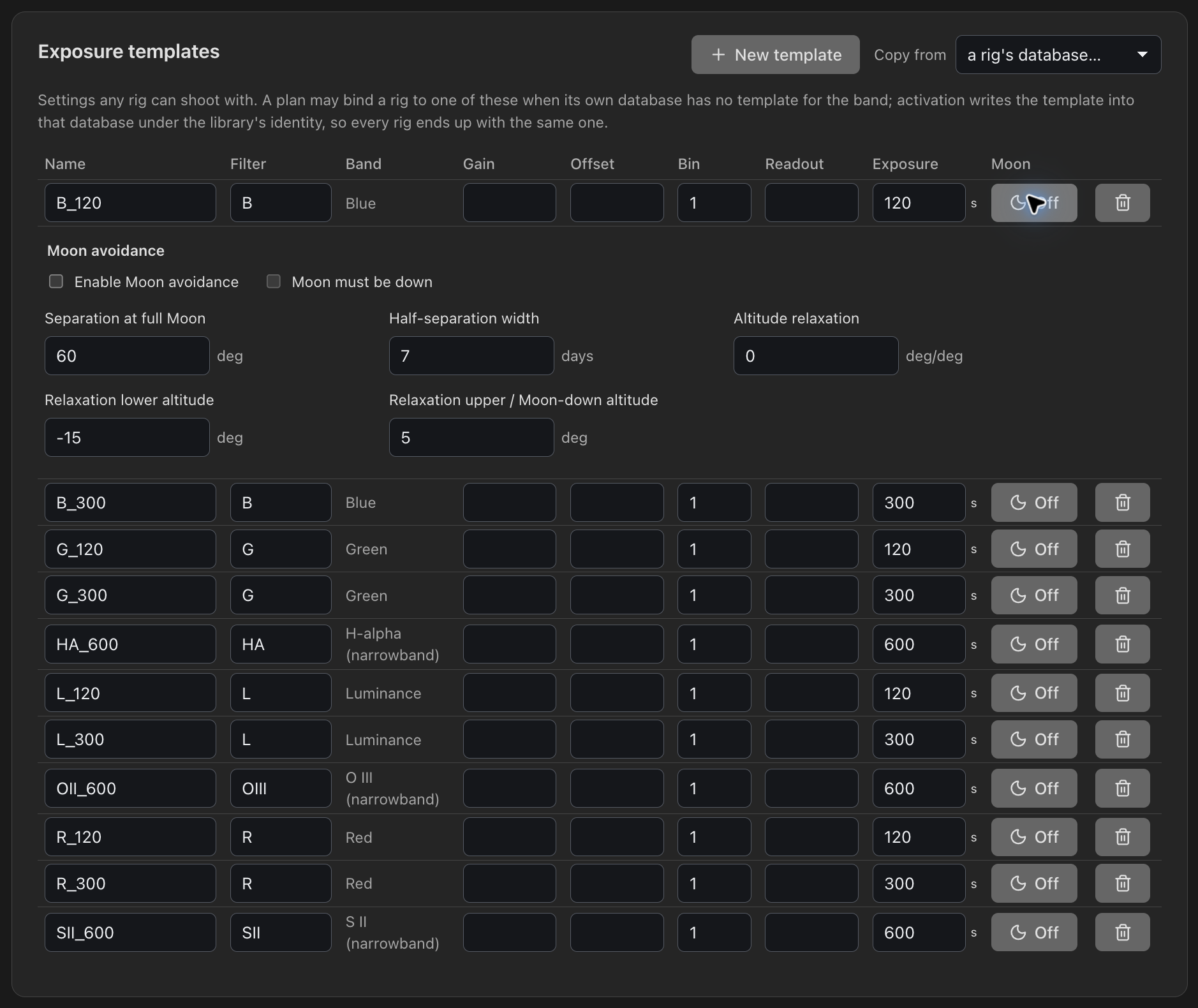Tick the Enable Moon avoidance checkbox
This screenshot has width=1198, height=1008.
[56, 281]
